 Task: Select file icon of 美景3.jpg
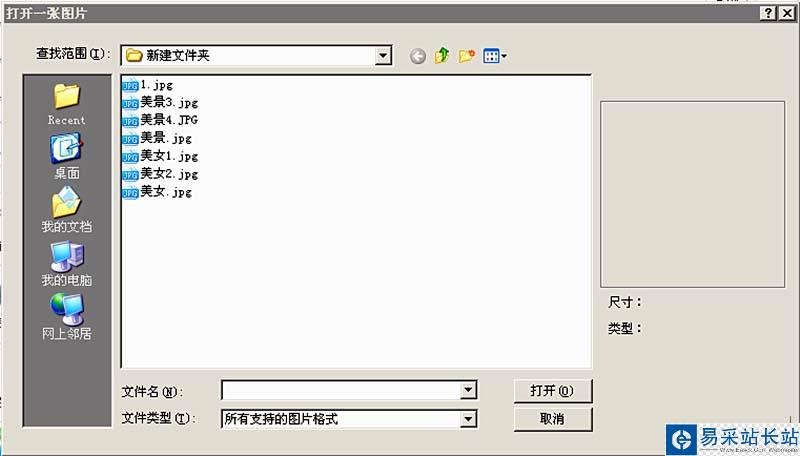click(130, 104)
